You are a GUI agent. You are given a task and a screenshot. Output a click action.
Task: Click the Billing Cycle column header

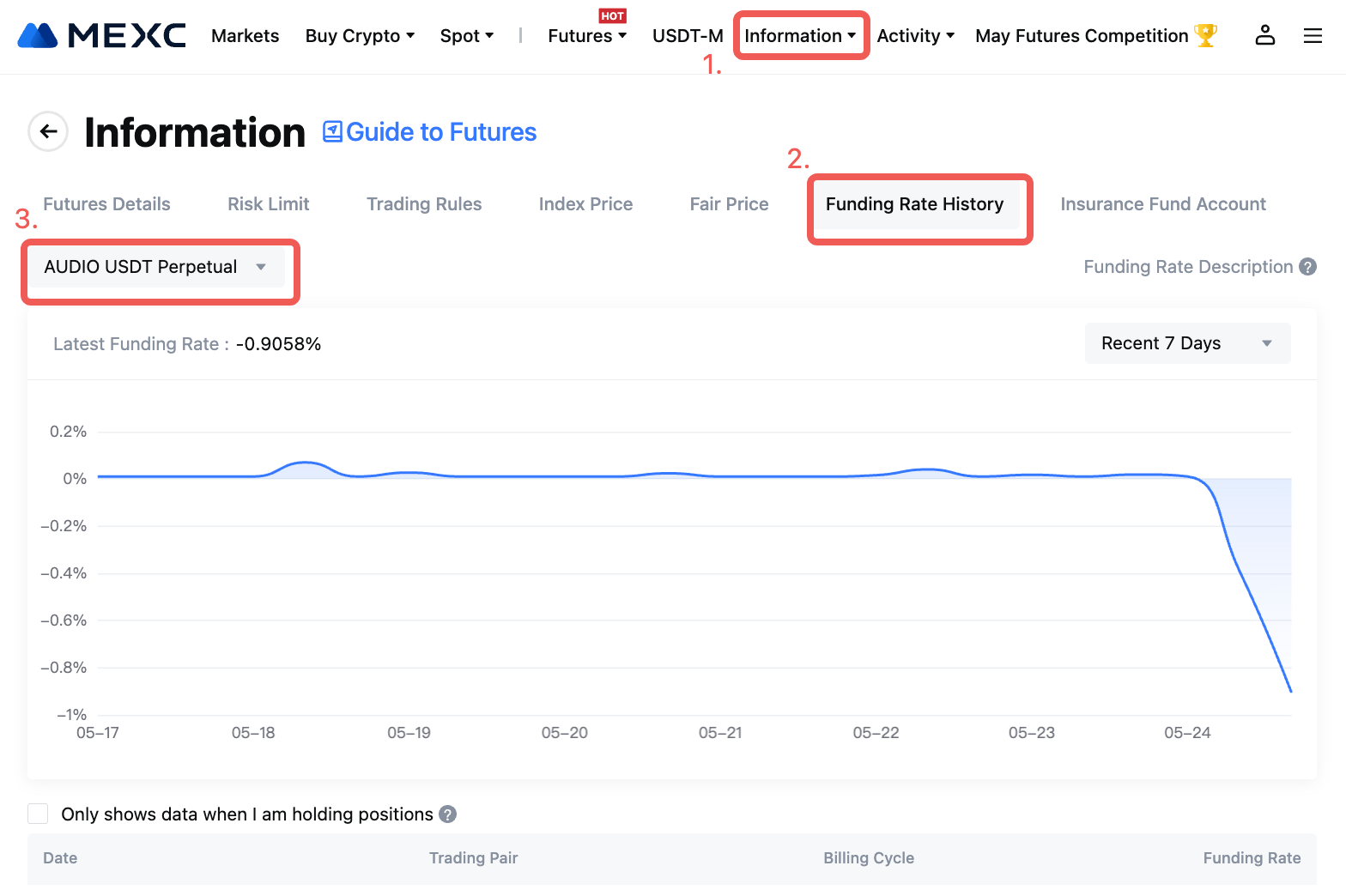869,858
